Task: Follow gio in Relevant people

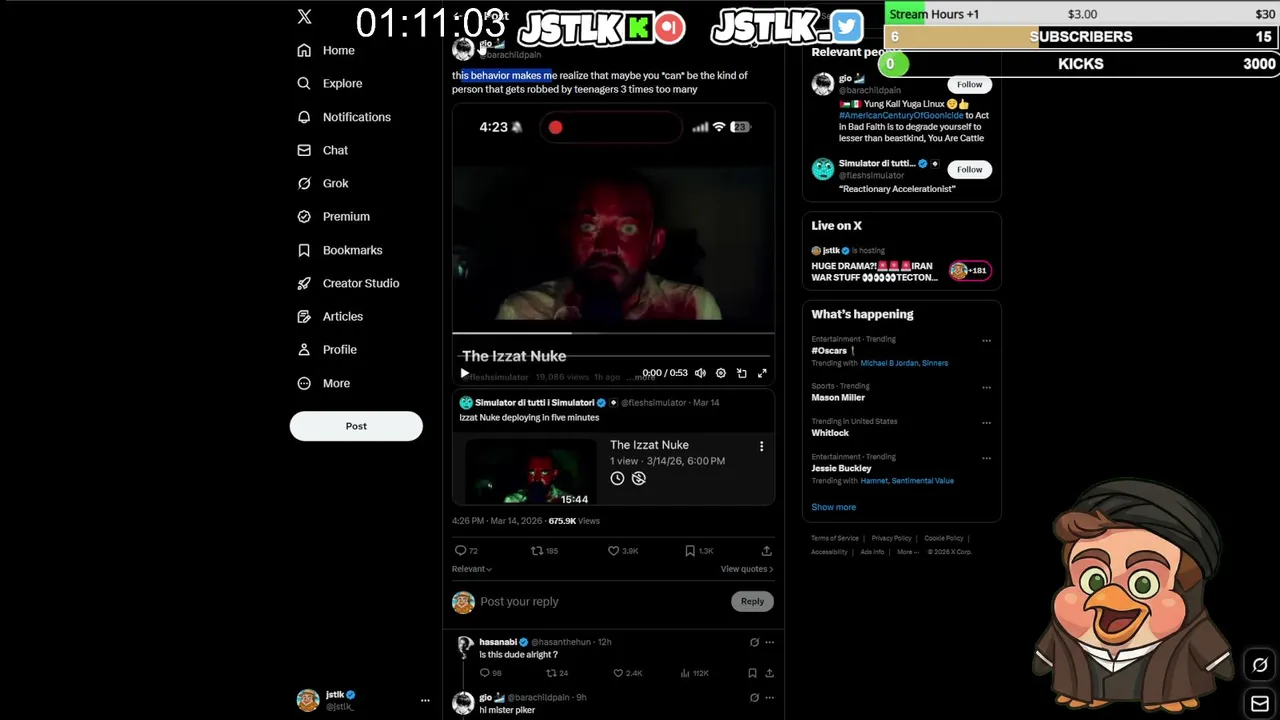Action: click(969, 84)
